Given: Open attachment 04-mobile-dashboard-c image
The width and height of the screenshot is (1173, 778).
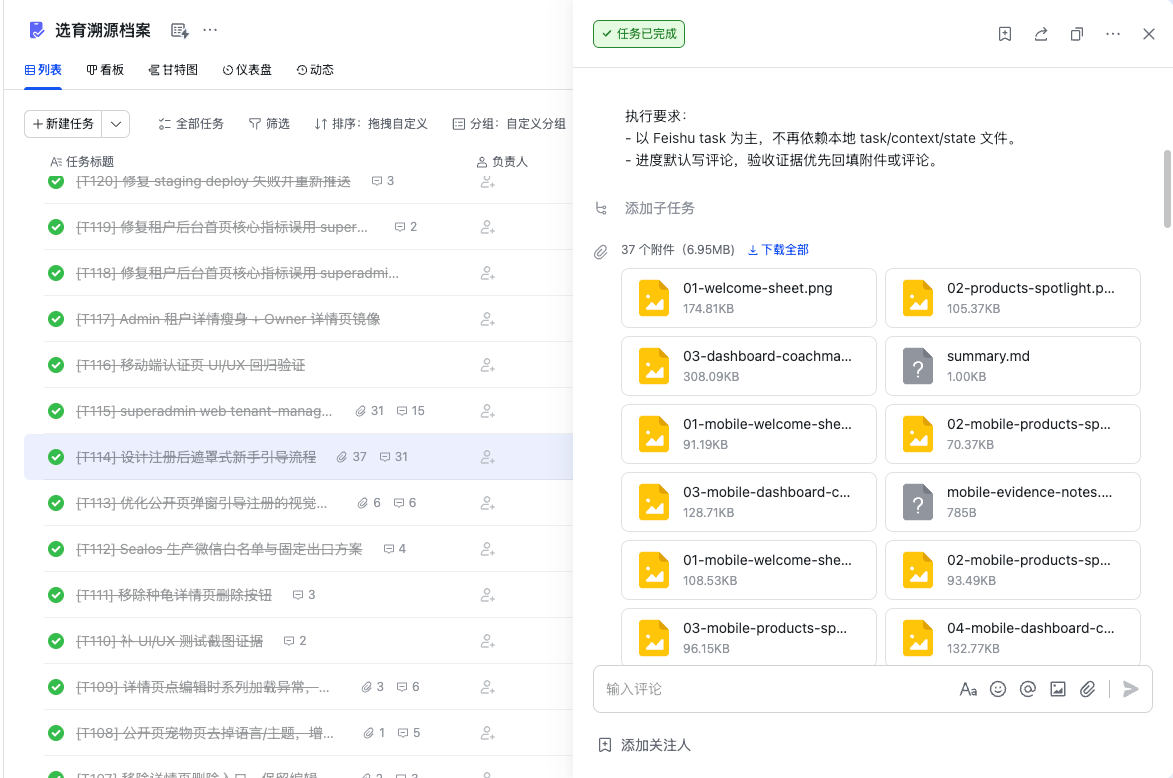Looking at the screenshot, I should pyautogui.click(x=1013, y=637).
